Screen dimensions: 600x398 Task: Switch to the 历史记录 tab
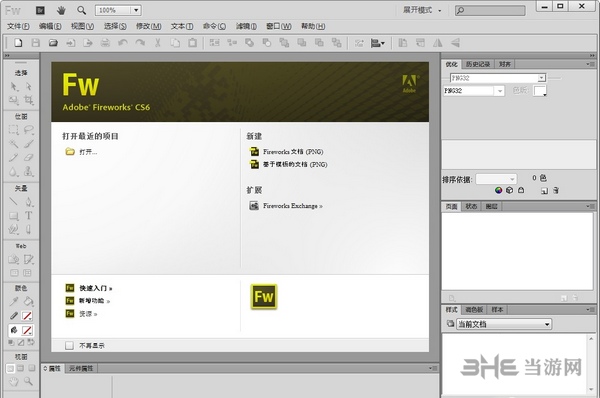coord(478,64)
